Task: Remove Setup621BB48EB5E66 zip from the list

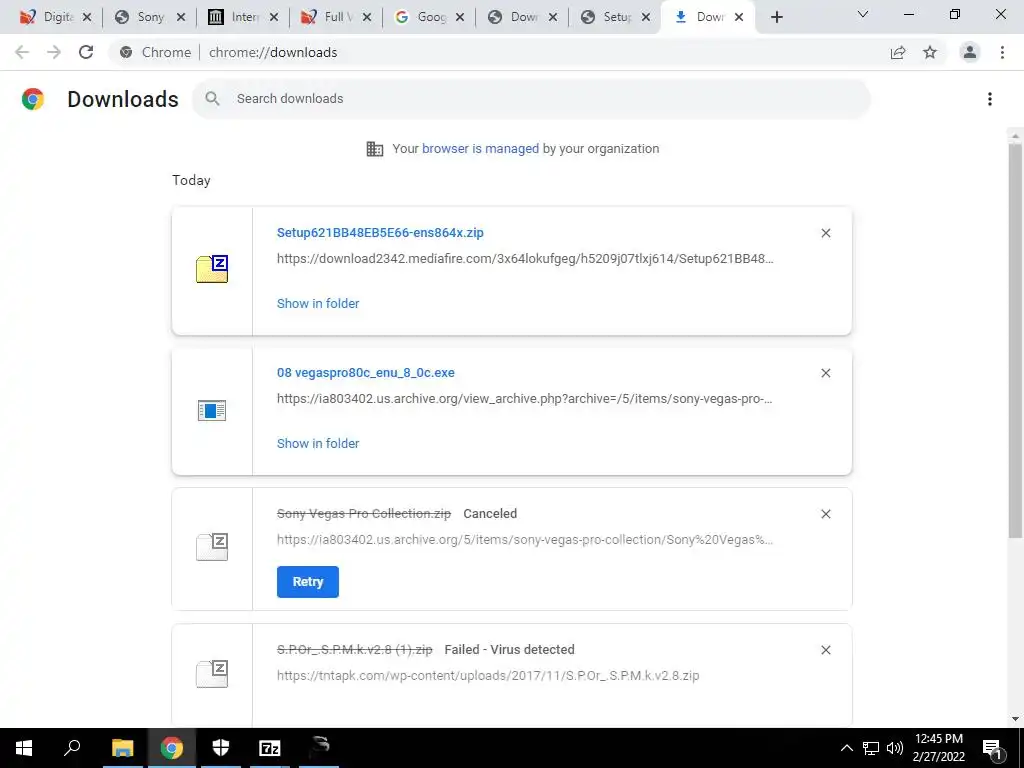Action: click(825, 233)
